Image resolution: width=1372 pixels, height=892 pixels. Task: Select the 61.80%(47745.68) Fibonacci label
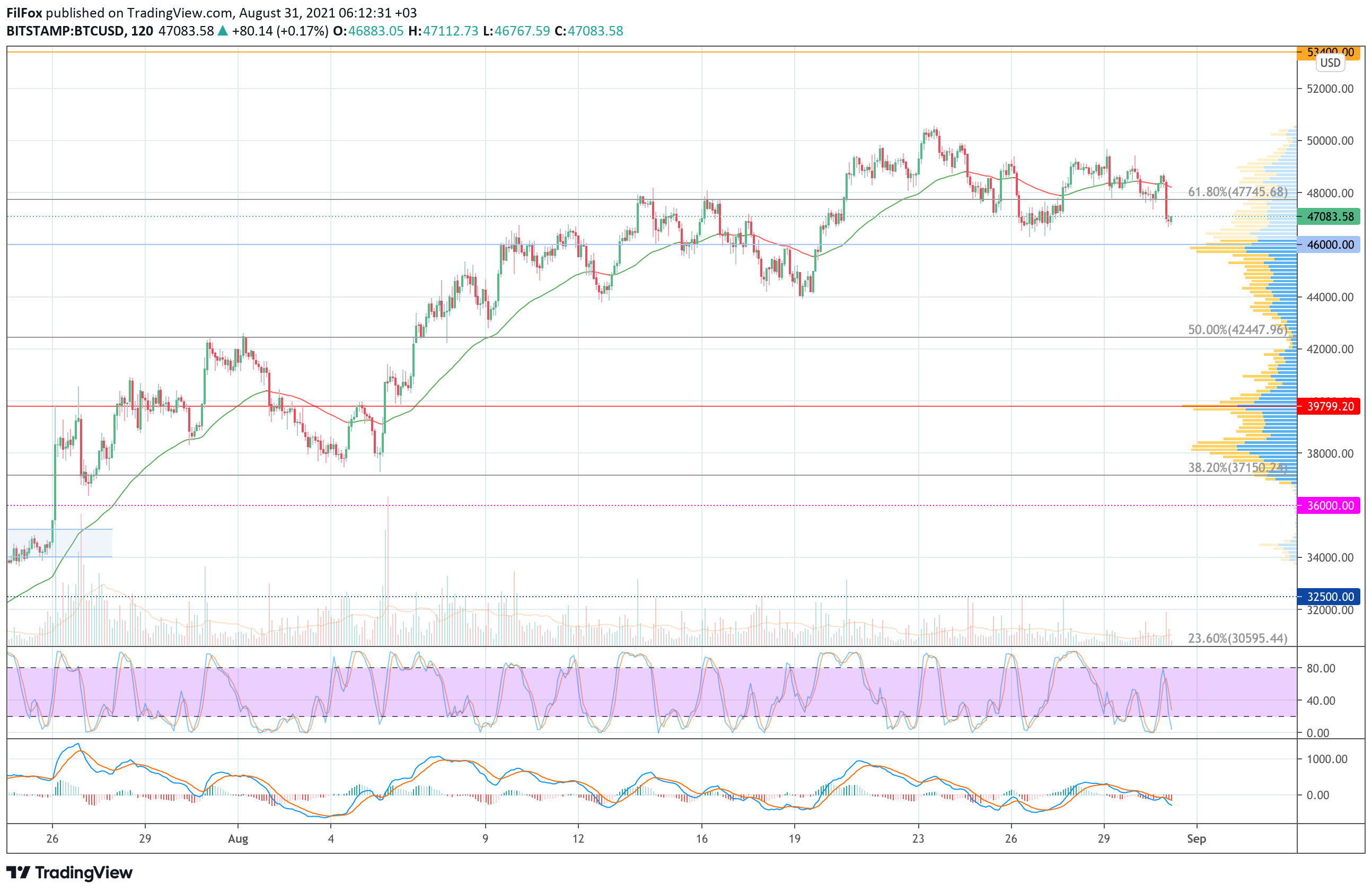(1237, 192)
